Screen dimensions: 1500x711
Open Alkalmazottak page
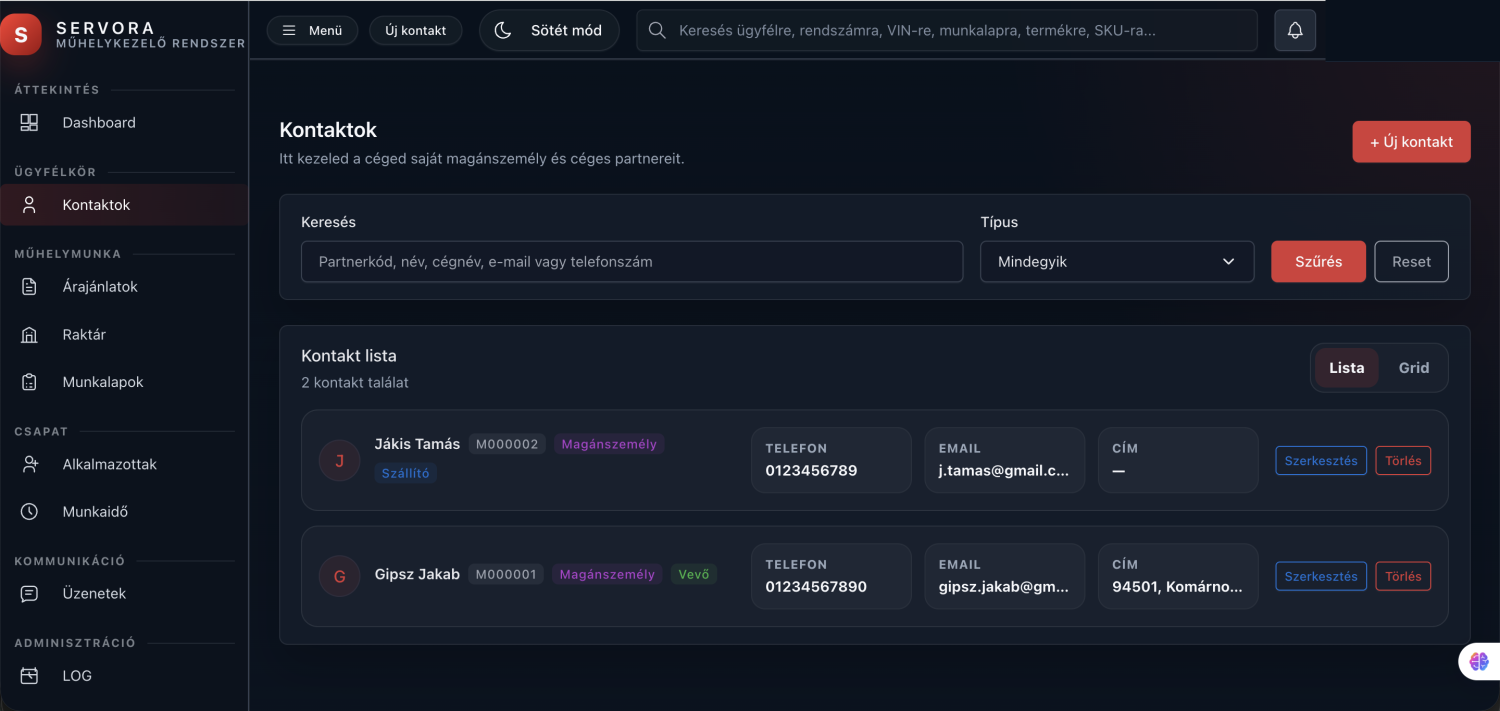pos(124,464)
